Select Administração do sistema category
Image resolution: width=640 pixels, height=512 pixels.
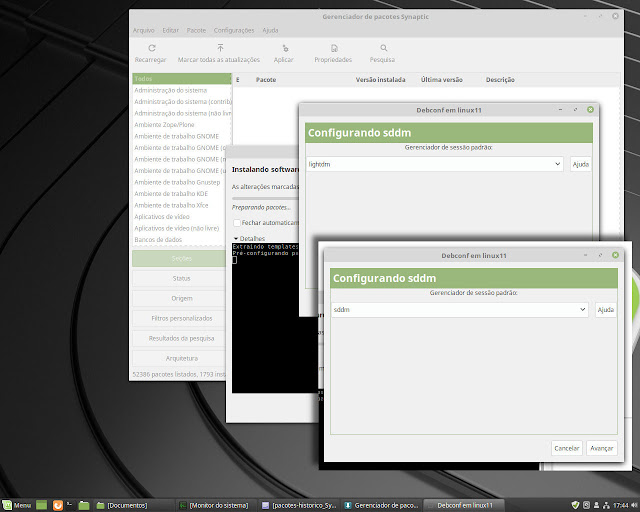182,90
